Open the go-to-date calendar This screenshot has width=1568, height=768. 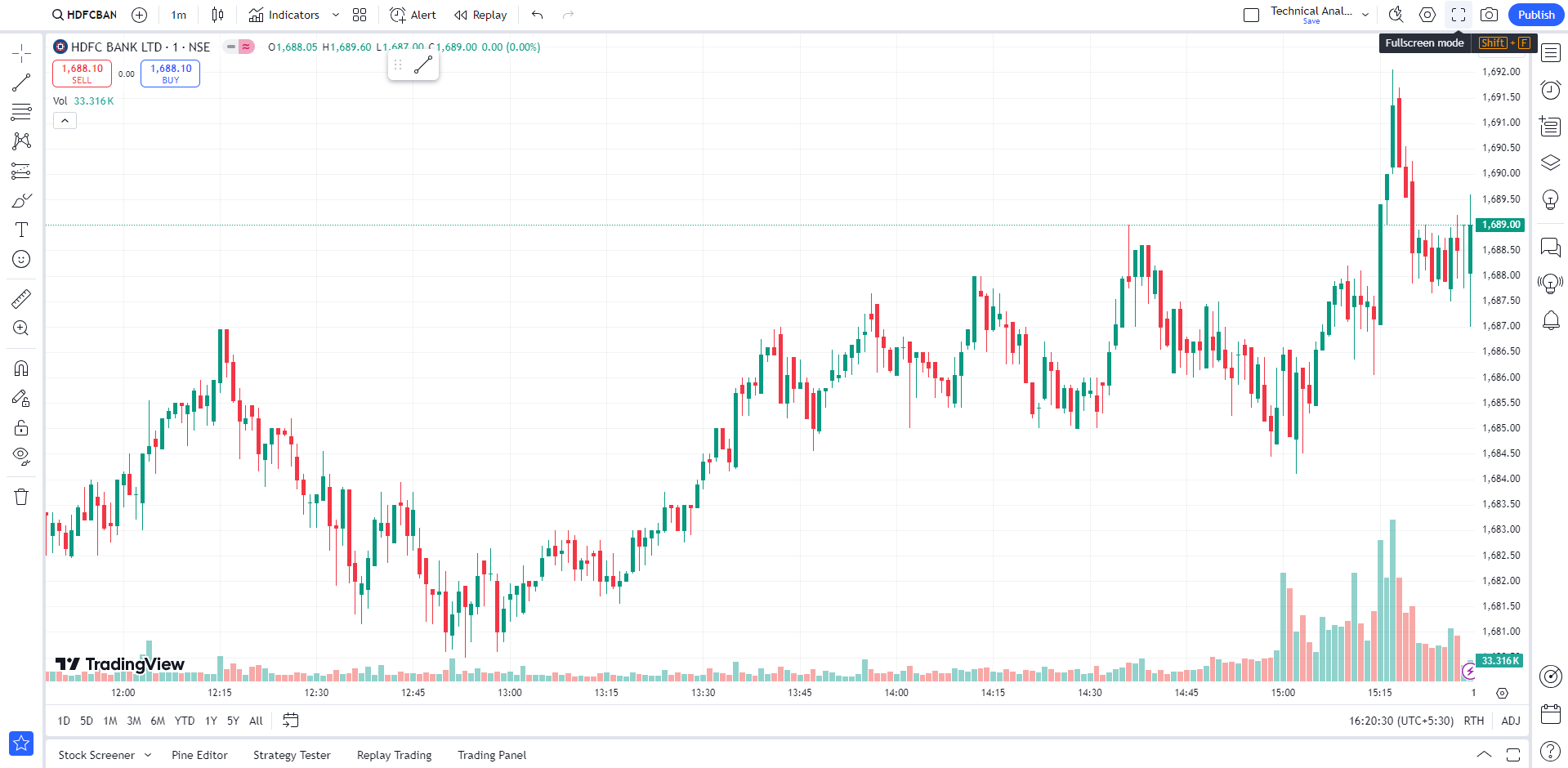(x=290, y=721)
